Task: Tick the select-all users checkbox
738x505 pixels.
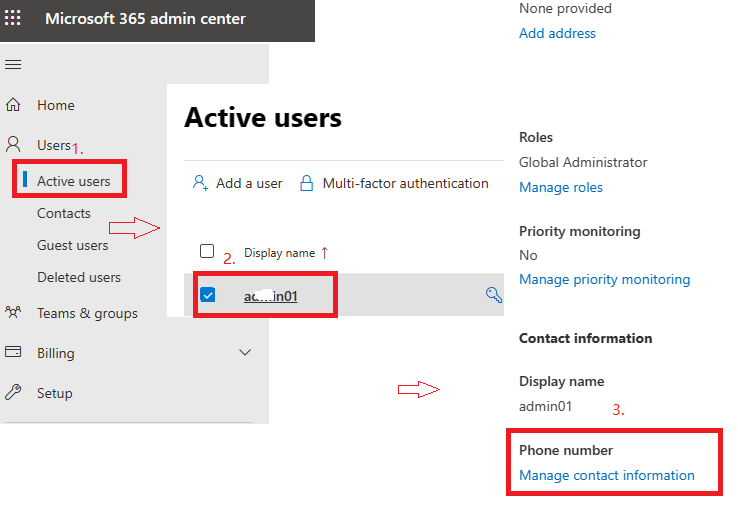Action: pos(207,251)
